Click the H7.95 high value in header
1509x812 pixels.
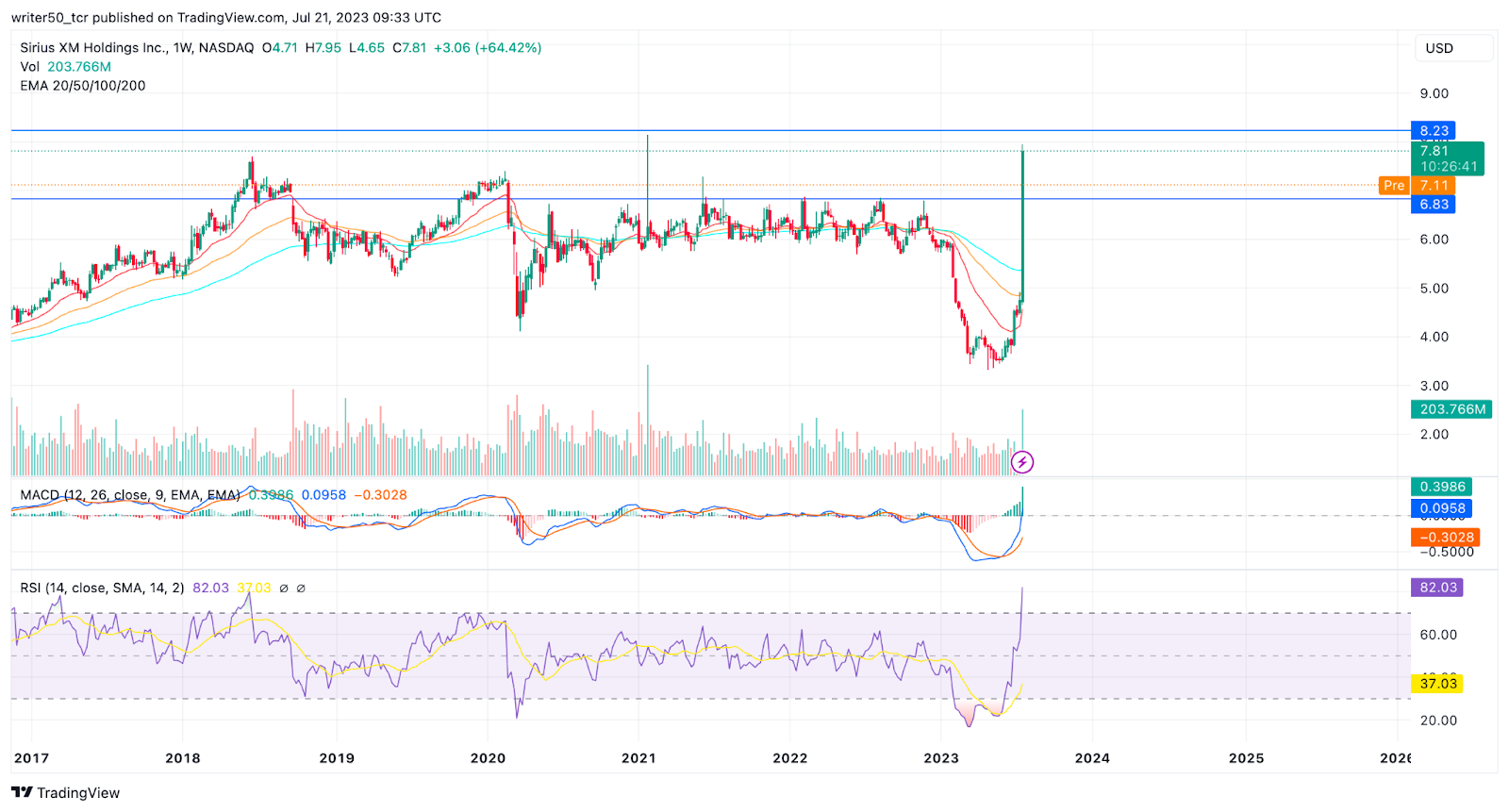point(323,48)
